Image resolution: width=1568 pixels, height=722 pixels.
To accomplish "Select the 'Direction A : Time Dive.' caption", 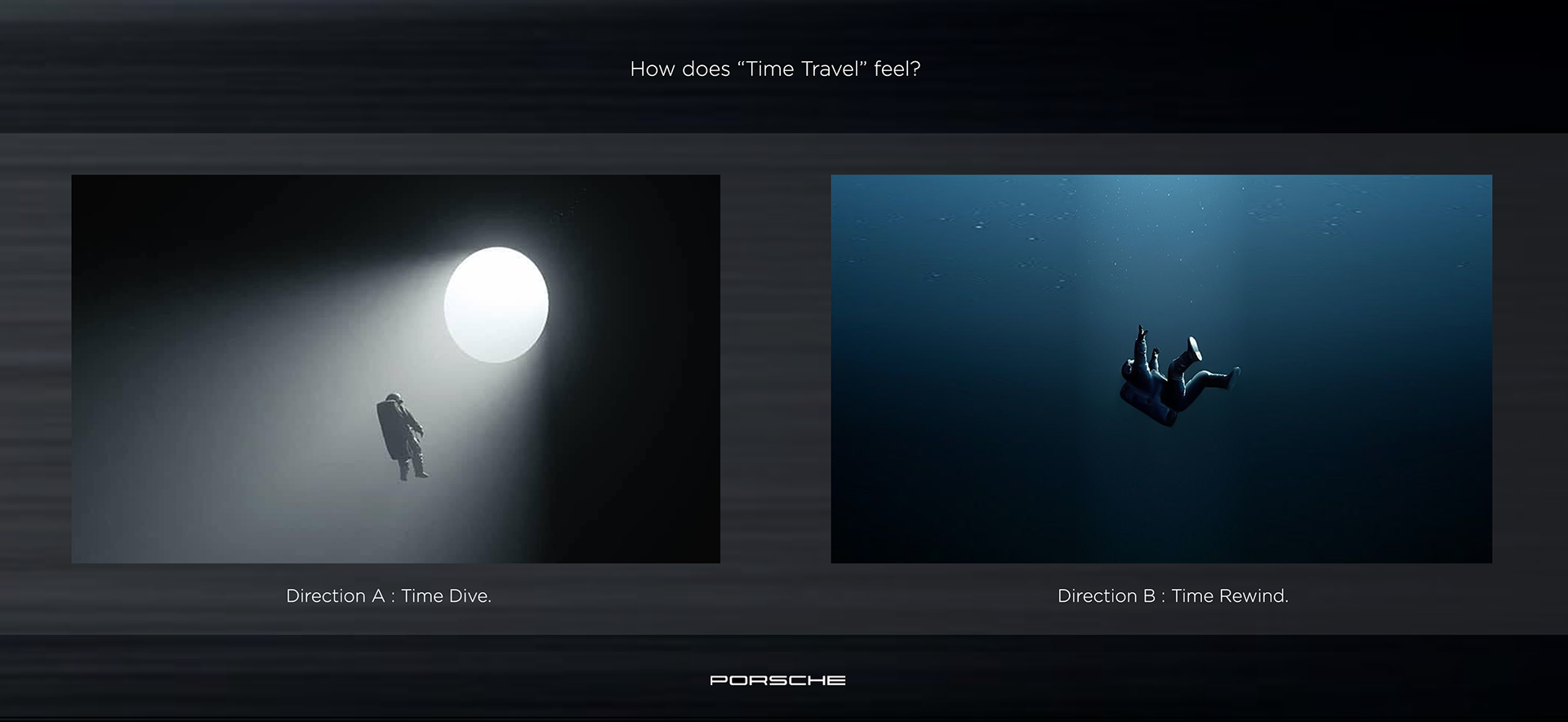I will [x=389, y=596].
